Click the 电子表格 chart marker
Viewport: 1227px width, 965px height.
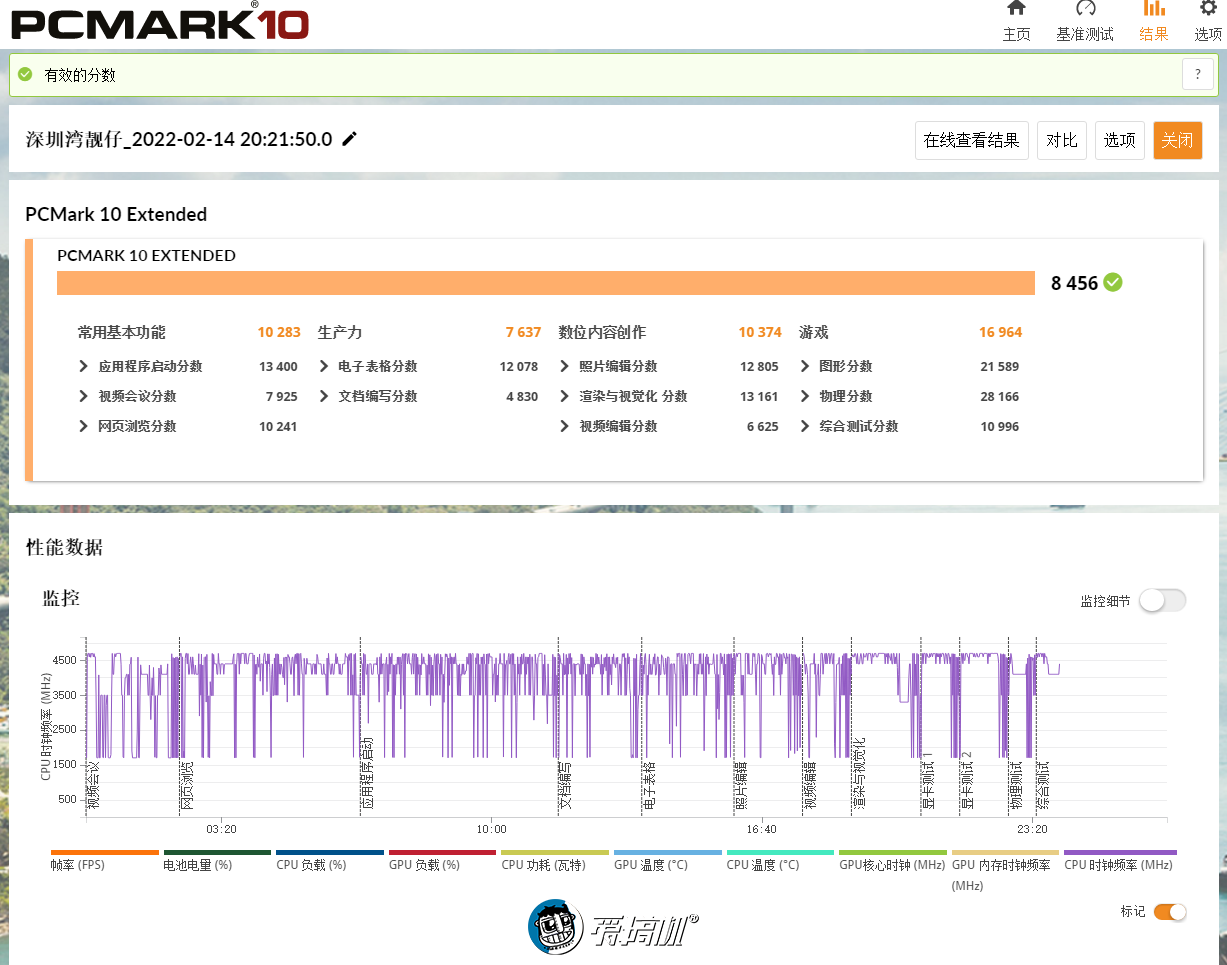[x=649, y=786]
